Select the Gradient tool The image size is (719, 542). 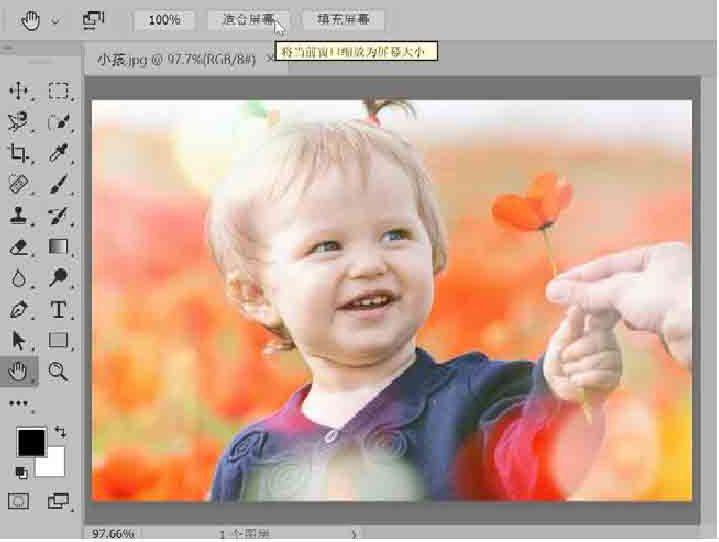pyautogui.click(x=59, y=247)
